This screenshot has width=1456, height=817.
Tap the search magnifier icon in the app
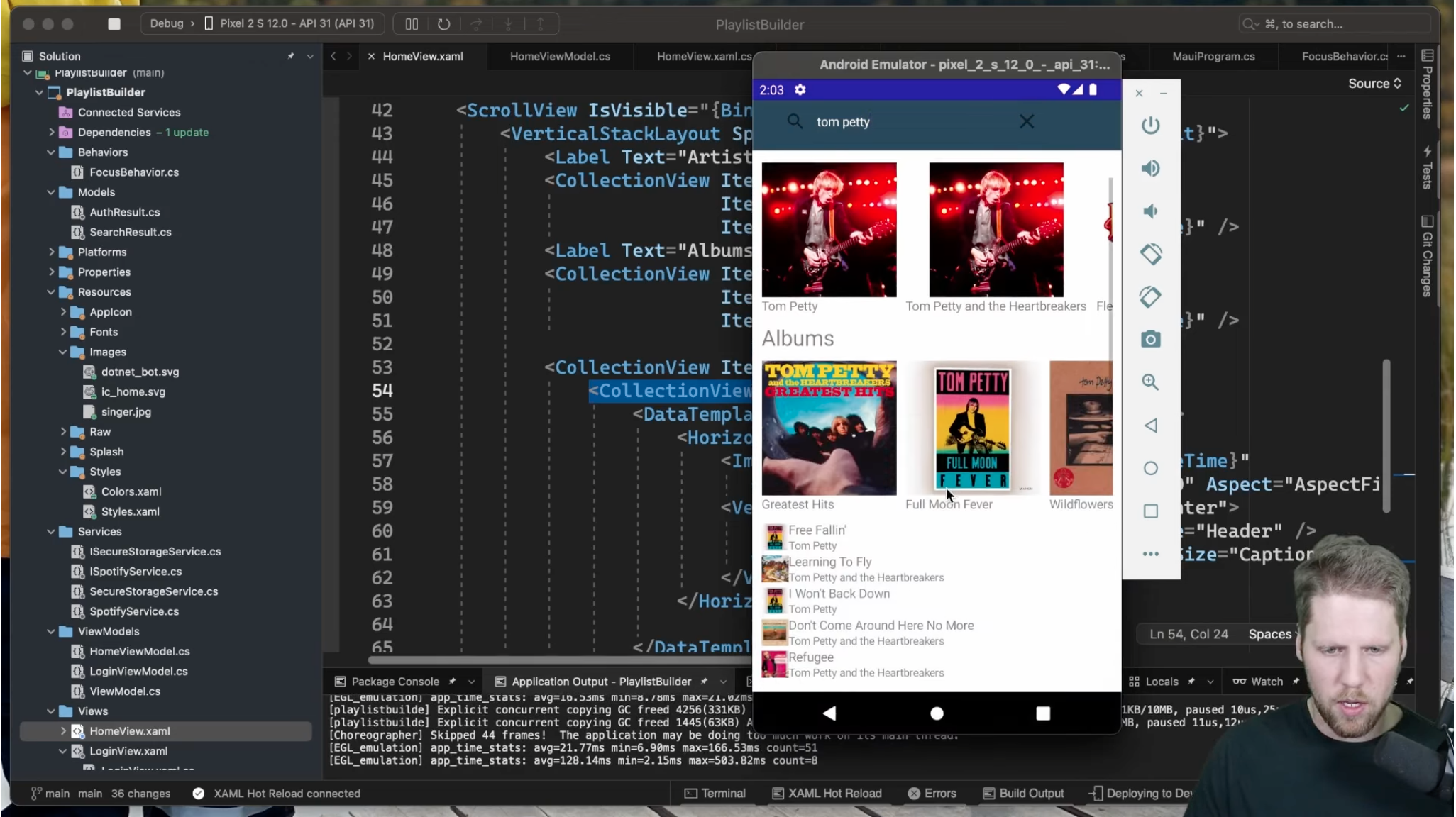click(795, 122)
